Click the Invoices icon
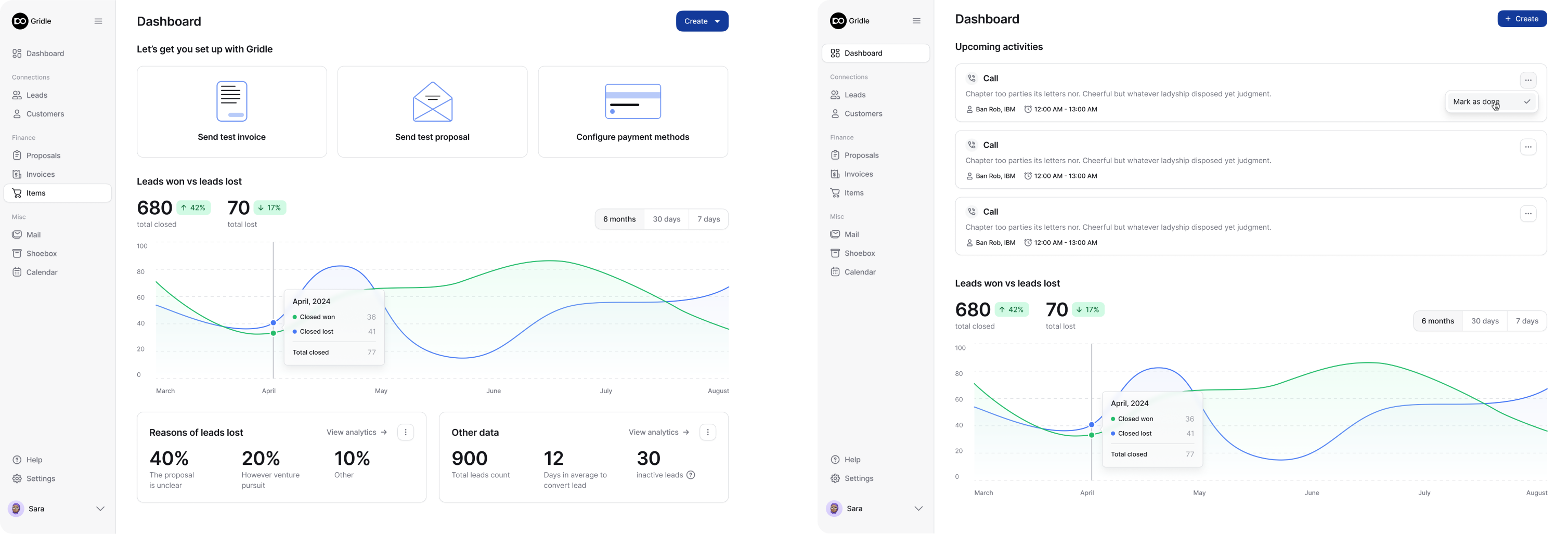Viewport: 1568px width, 534px height. click(x=17, y=174)
